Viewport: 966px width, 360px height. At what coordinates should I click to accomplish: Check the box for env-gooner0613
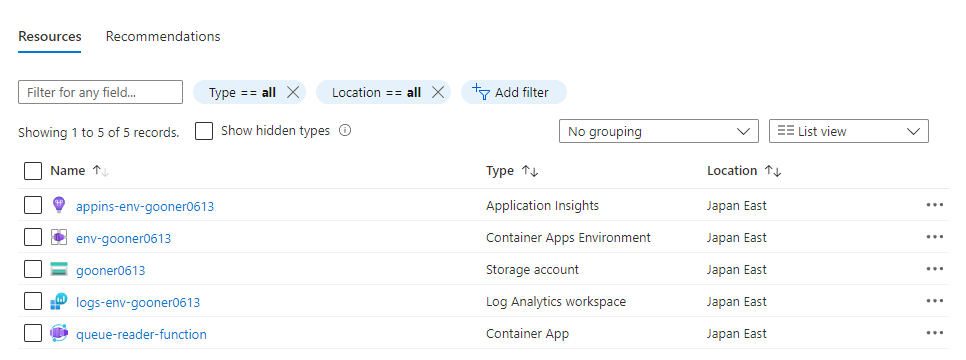click(x=33, y=237)
